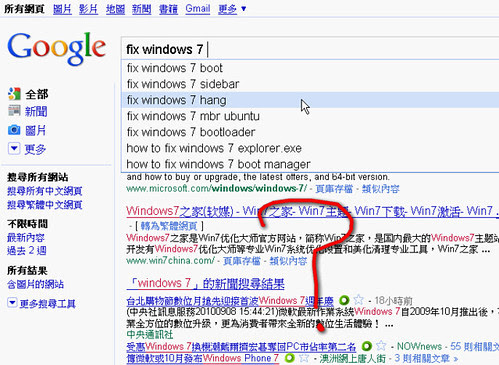
Task: Choose suggestion how to fix windows 7 explorer.exe
Action: [310, 148]
